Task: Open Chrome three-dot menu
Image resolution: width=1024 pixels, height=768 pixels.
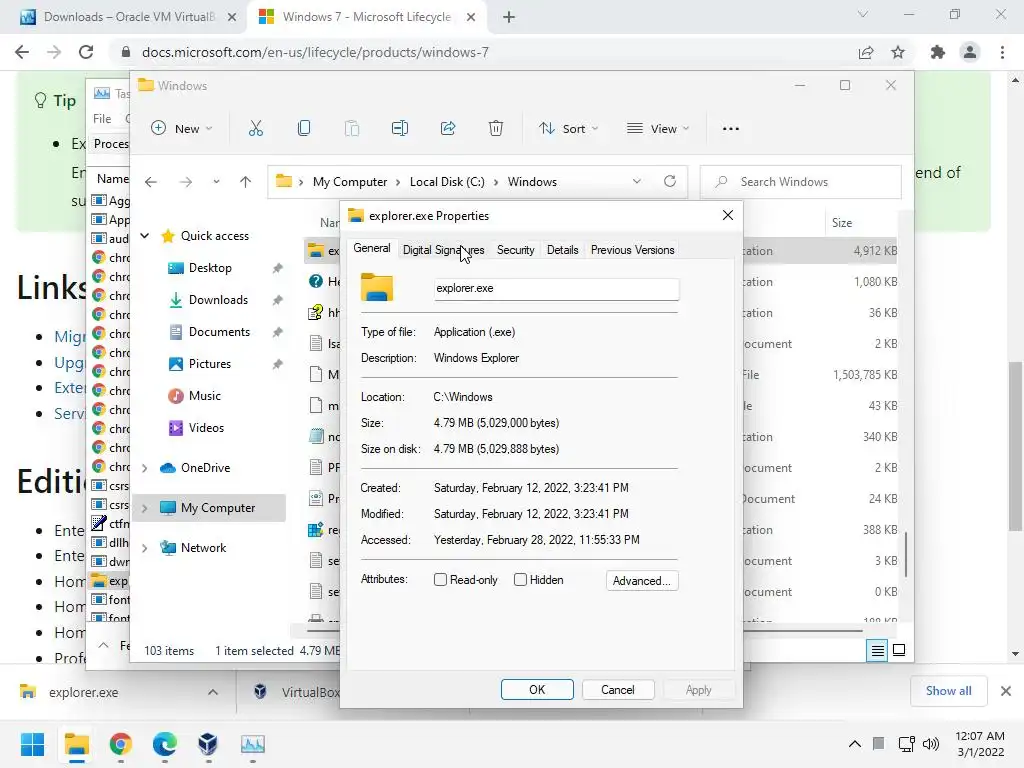Action: (x=1002, y=52)
